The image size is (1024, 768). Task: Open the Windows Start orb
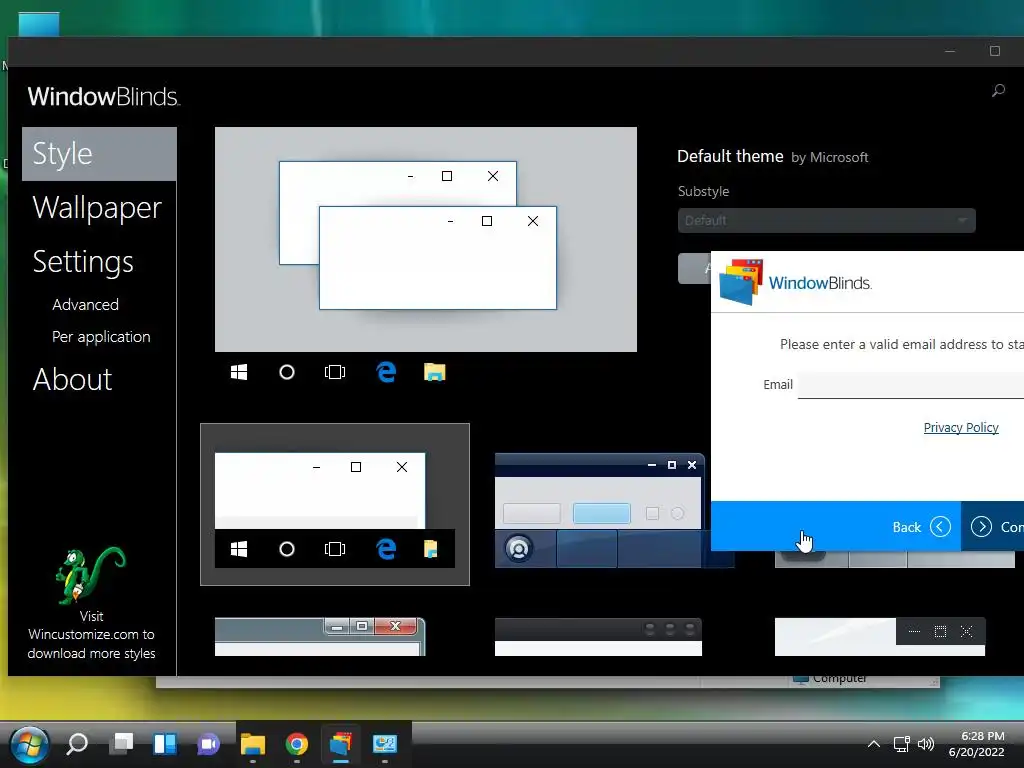point(29,744)
